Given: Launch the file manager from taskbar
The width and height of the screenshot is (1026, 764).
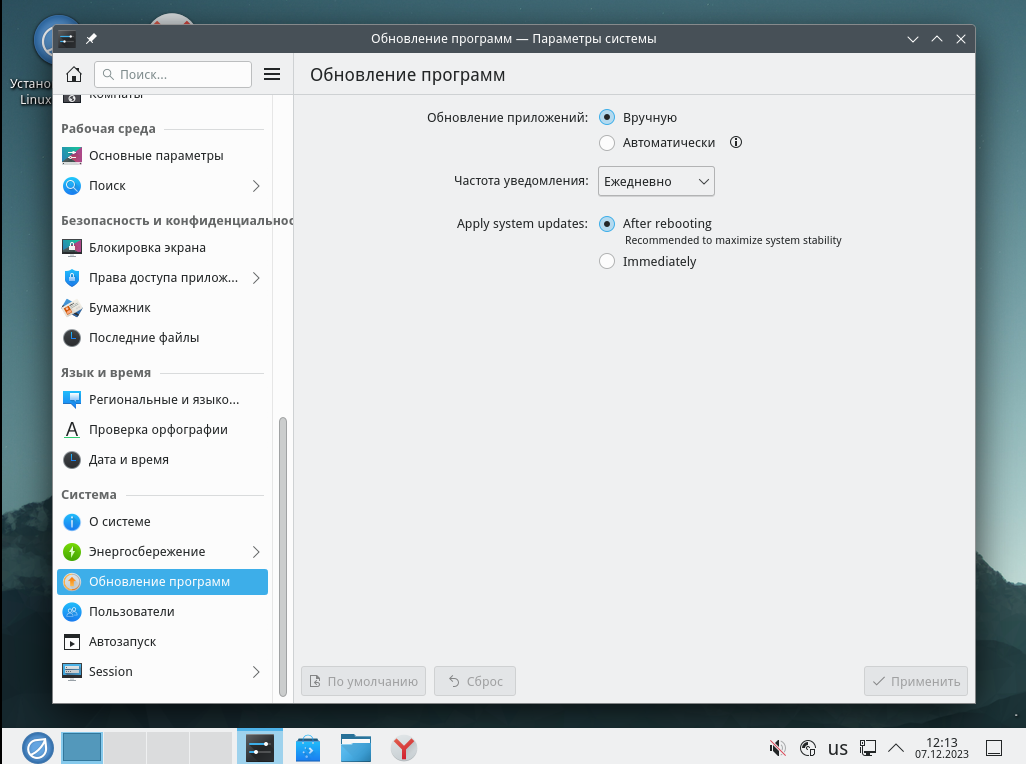Looking at the screenshot, I should pyautogui.click(x=356, y=748).
